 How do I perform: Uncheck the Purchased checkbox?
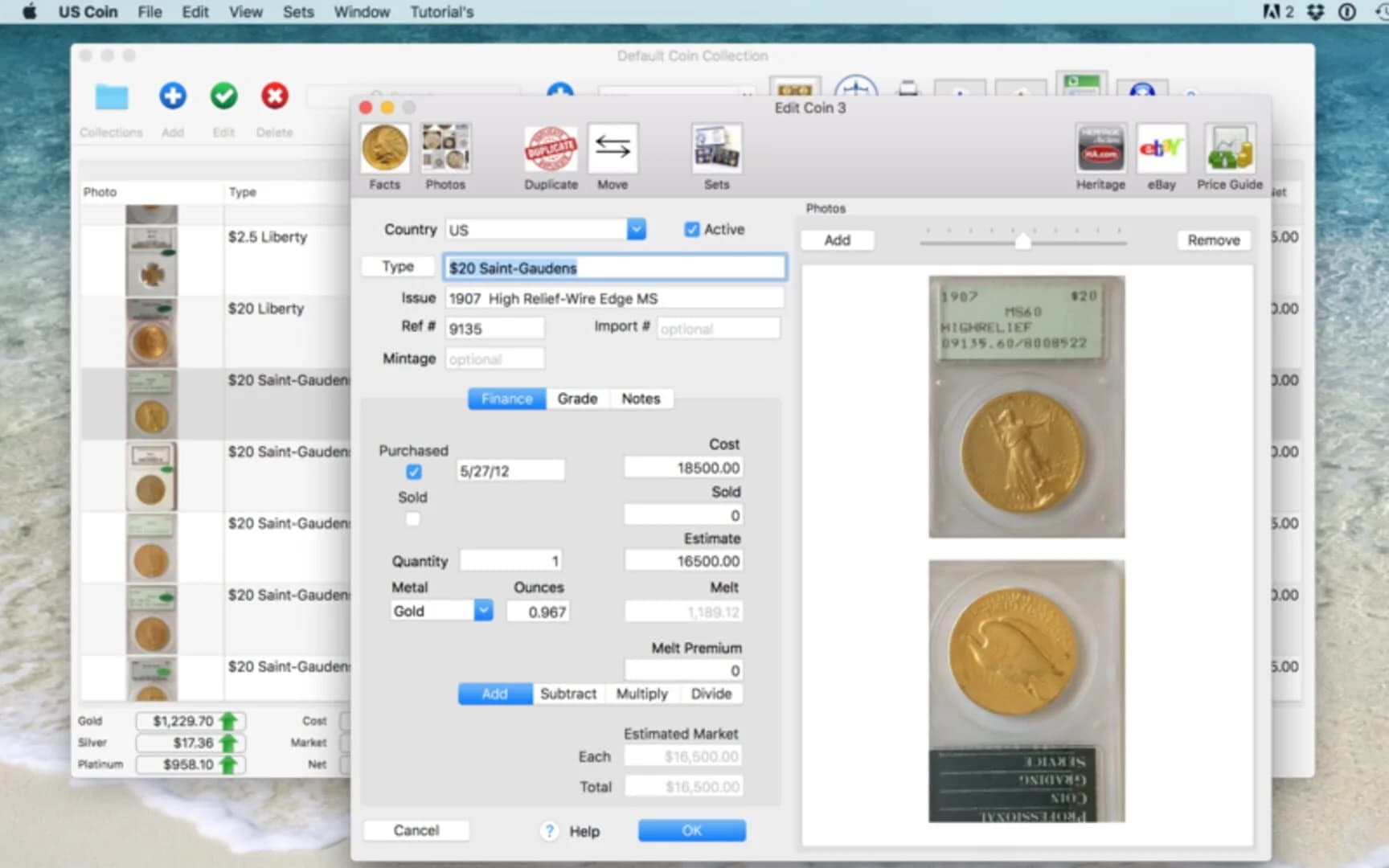[x=412, y=470]
